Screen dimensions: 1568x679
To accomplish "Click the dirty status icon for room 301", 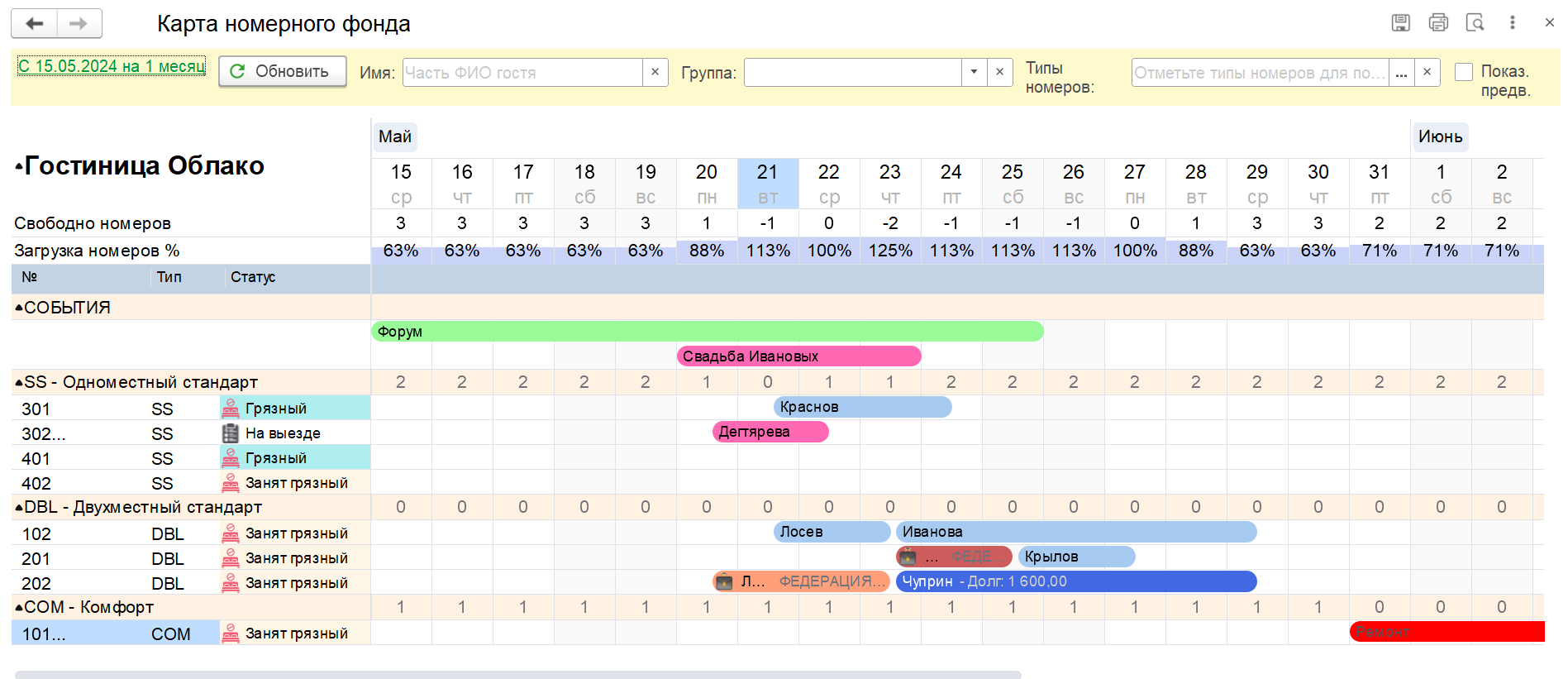I will tap(231, 409).
